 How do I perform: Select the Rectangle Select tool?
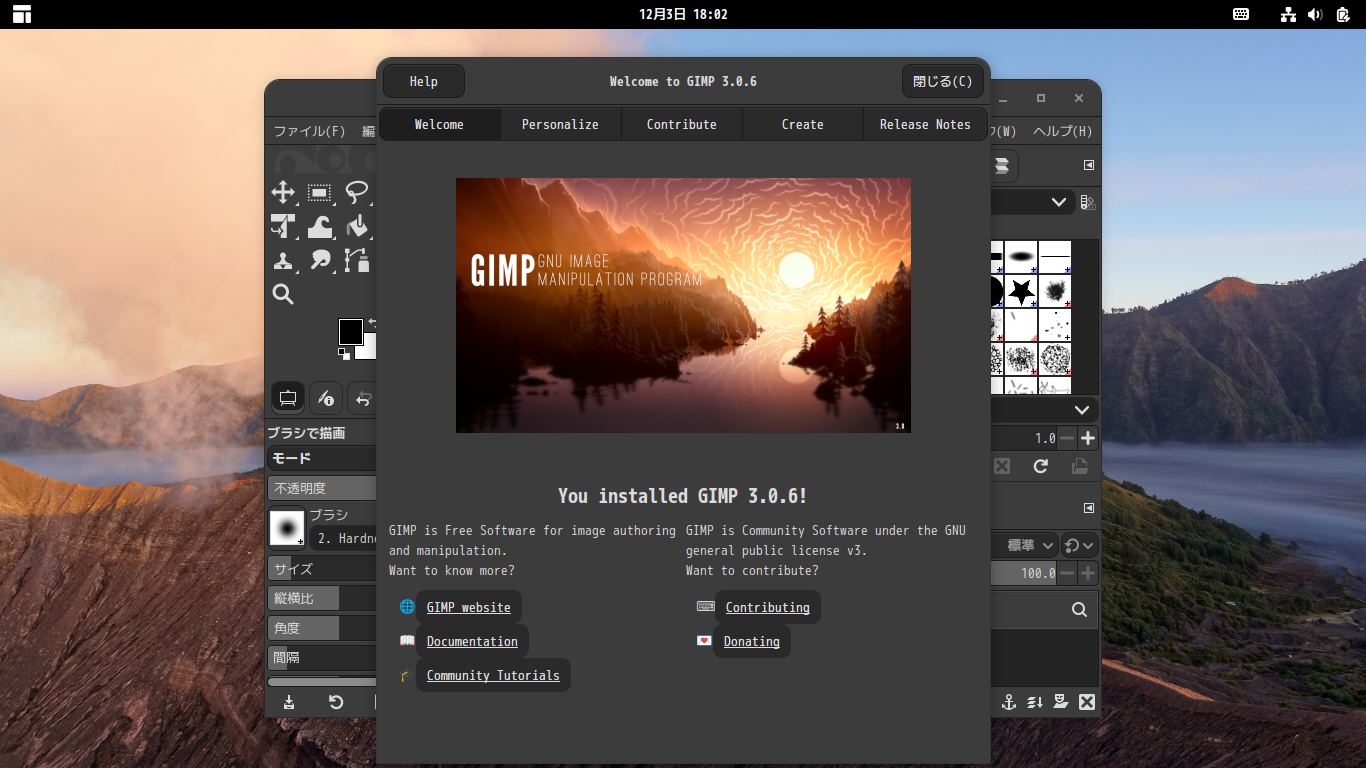coord(320,192)
